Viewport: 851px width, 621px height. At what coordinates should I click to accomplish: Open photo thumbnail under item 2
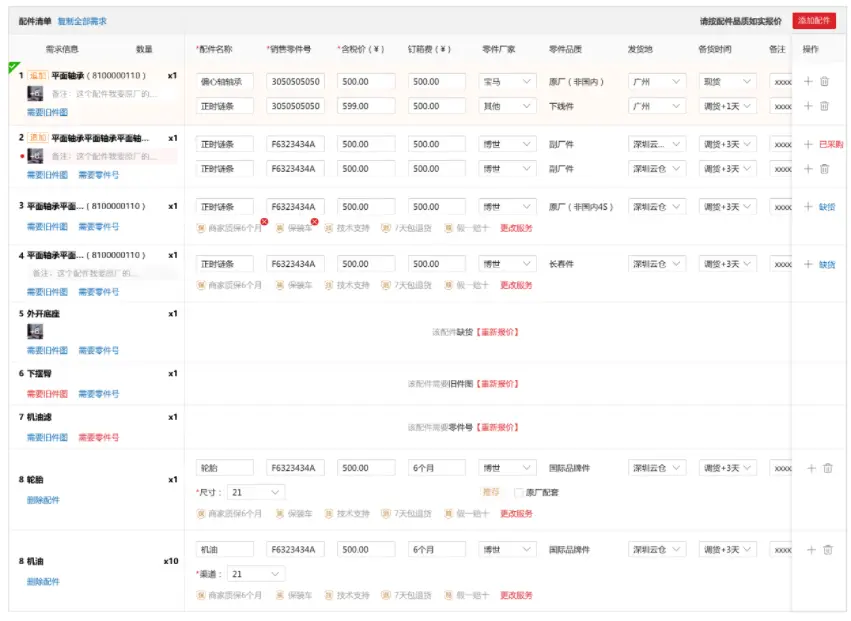35,156
